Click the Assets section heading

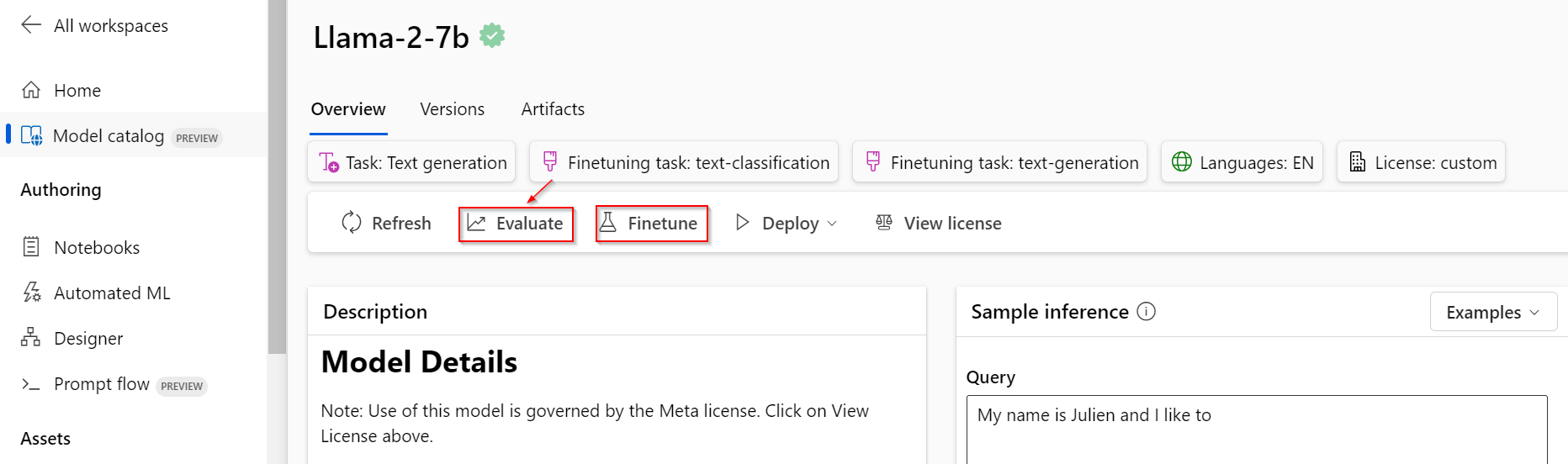pyautogui.click(x=45, y=438)
